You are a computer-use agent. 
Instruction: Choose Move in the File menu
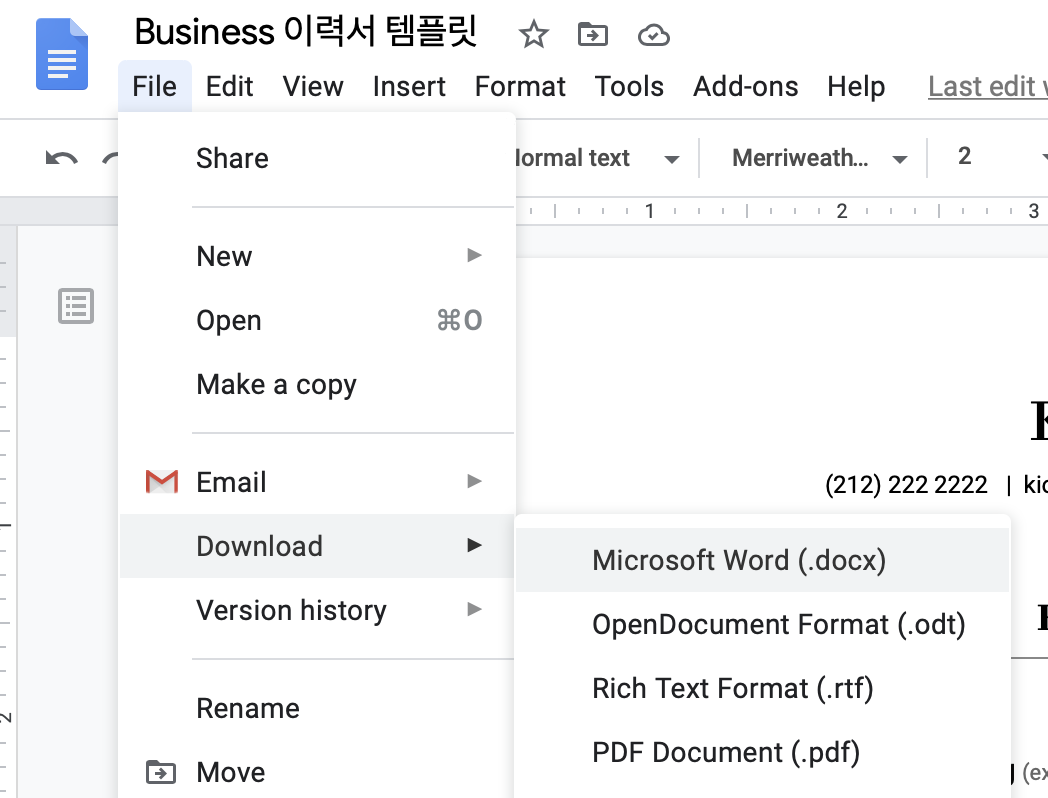[317, 772]
